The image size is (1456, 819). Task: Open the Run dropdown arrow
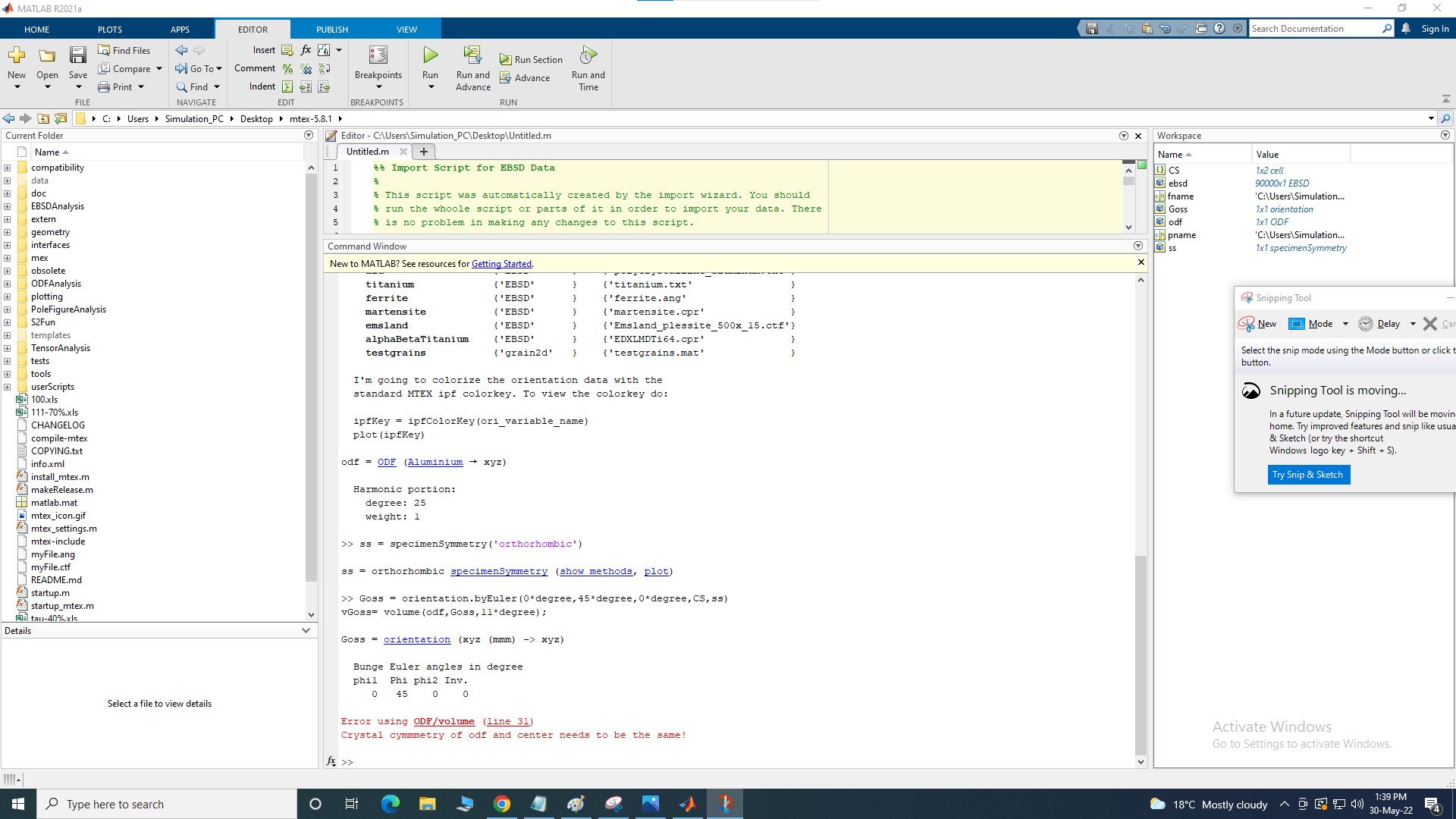[x=430, y=86]
